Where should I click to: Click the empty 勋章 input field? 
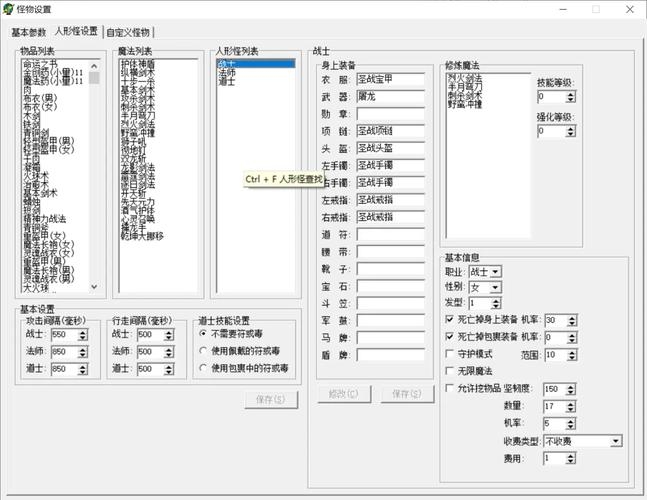tap(390, 114)
